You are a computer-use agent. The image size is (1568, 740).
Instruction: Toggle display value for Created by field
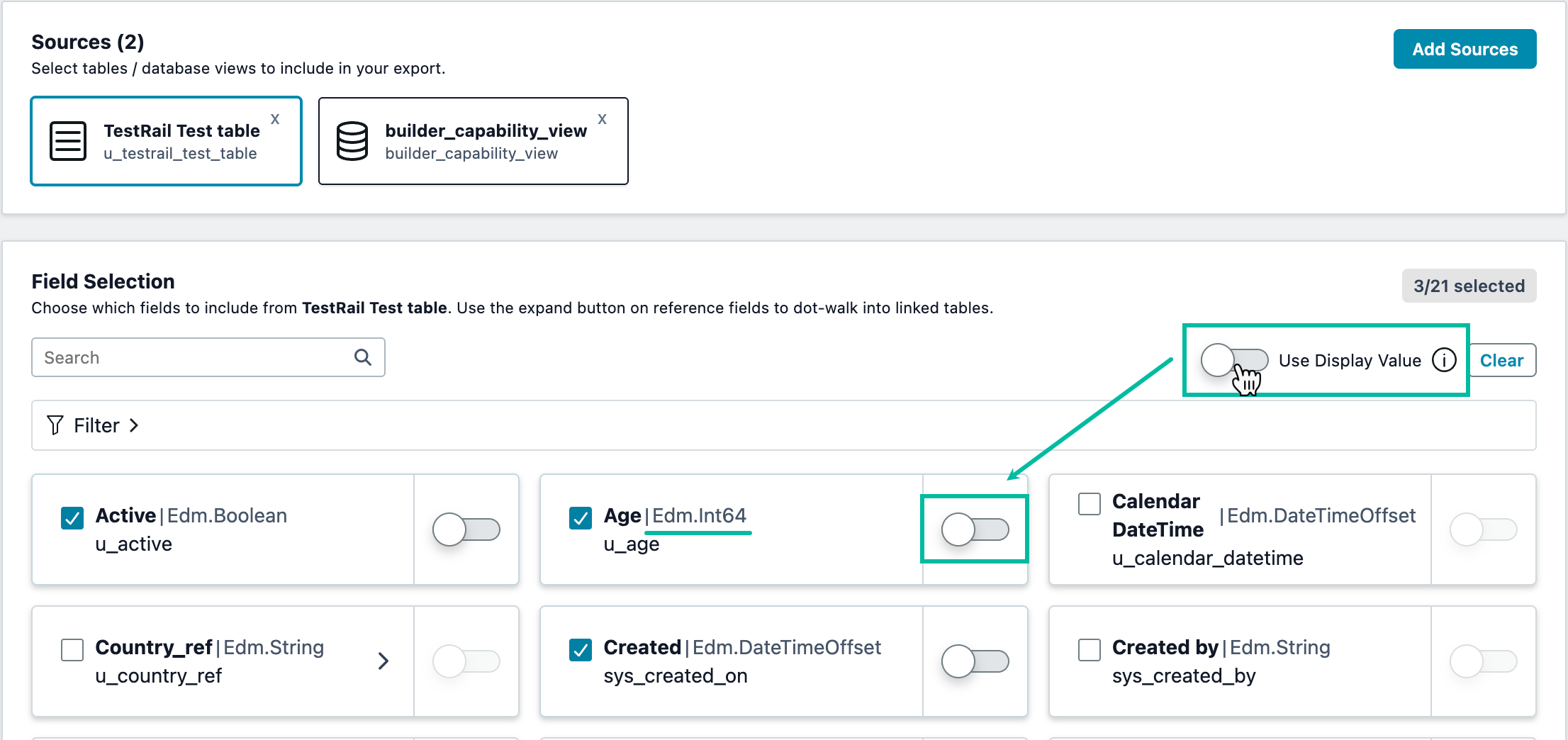coord(1484,661)
